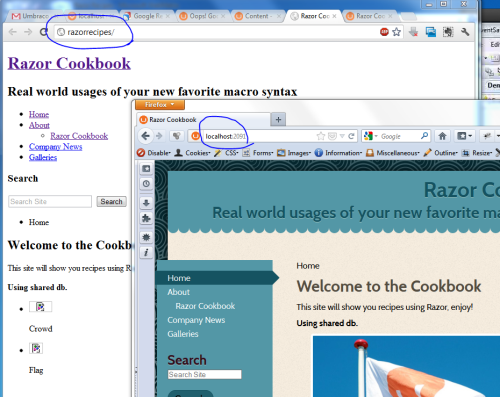Click the Search button beside Search Site
Screen dimensions: 500x397
(111, 202)
